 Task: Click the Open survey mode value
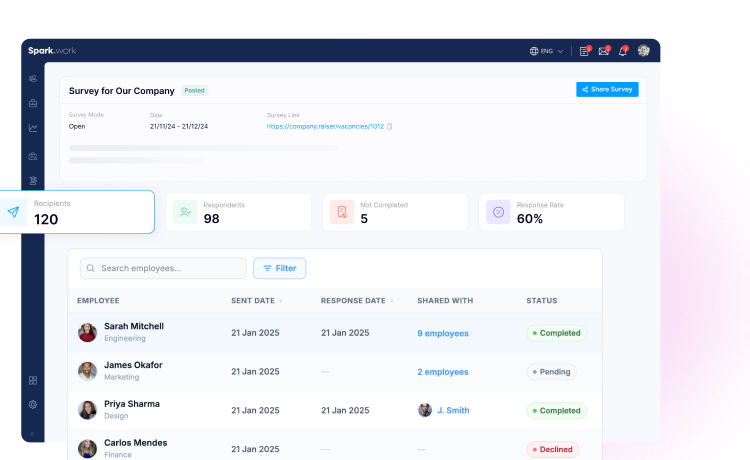click(77, 127)
